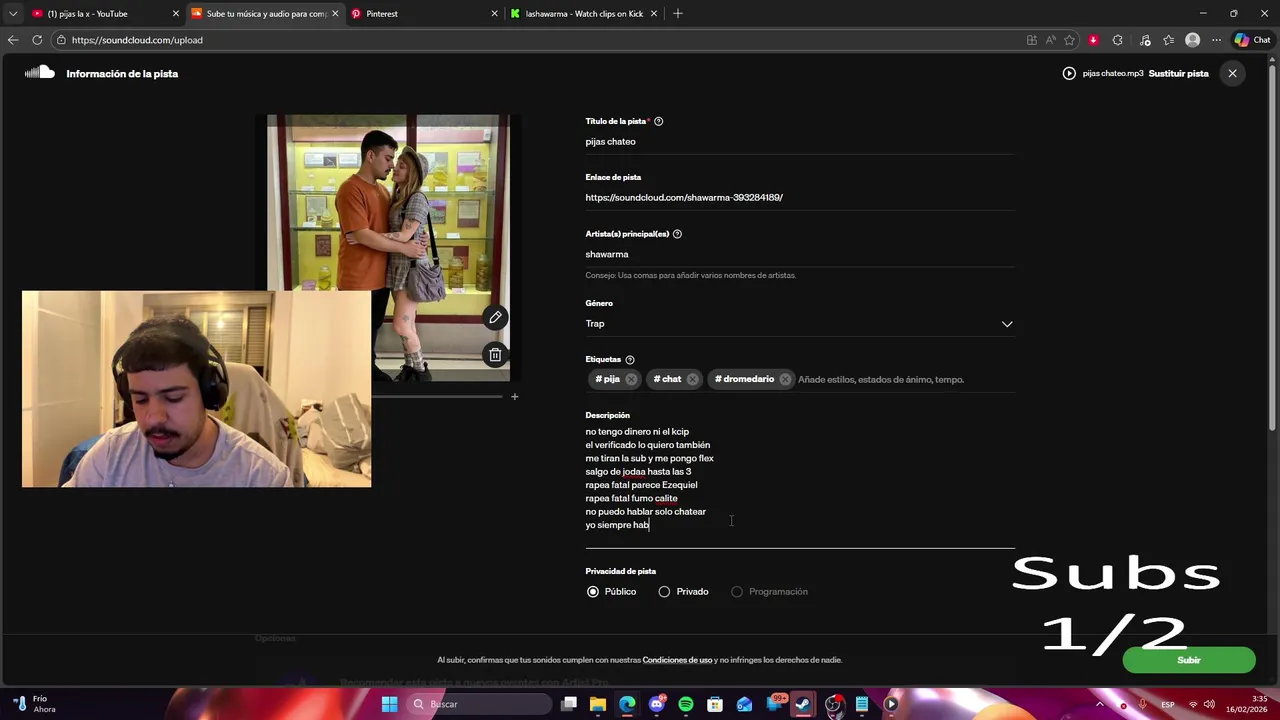The image size is (1280, 720).
Task: Click the Subir button
Action: tap(1189, 660)
